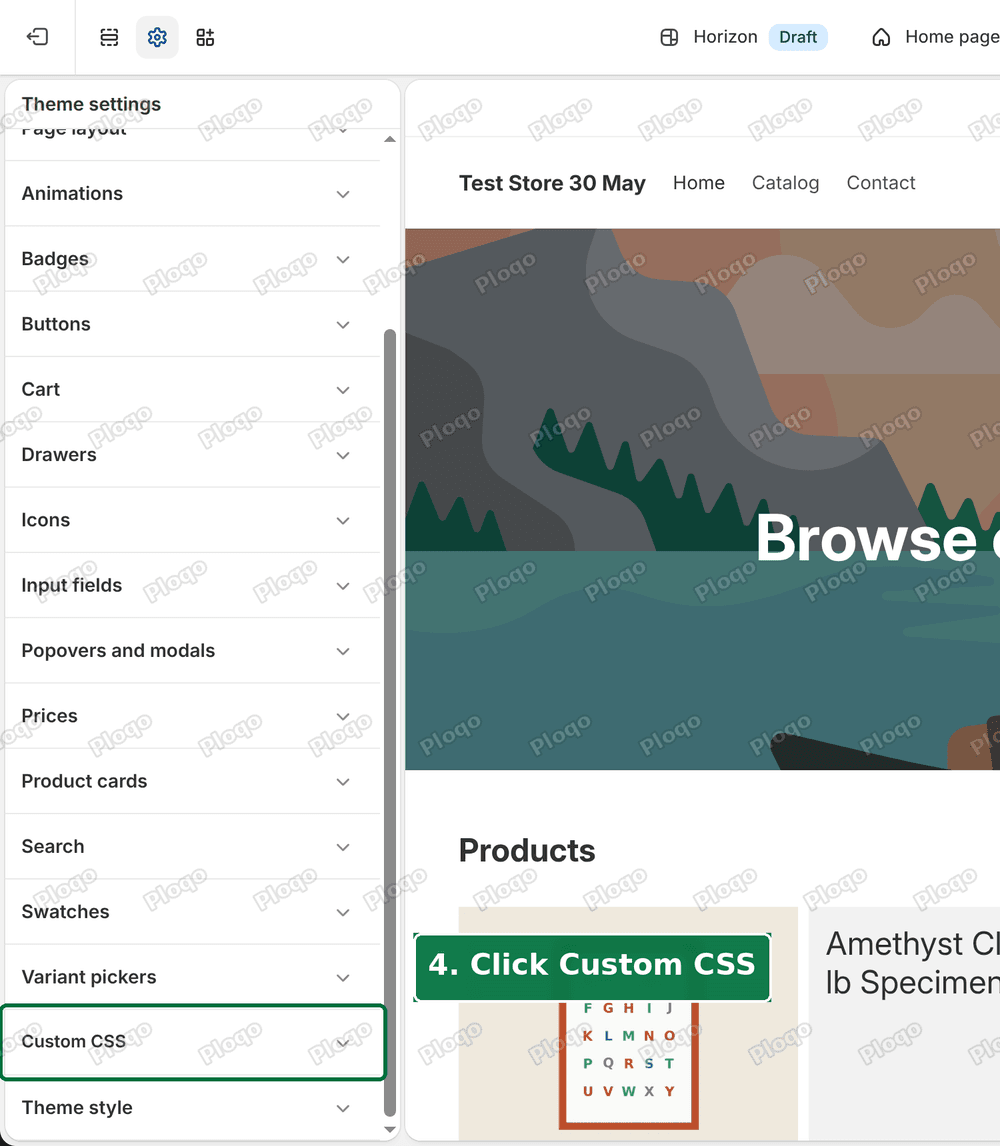Expand the Icons settings section
This screenshot has width=1000, height=1146.
[x=192, y=520]
